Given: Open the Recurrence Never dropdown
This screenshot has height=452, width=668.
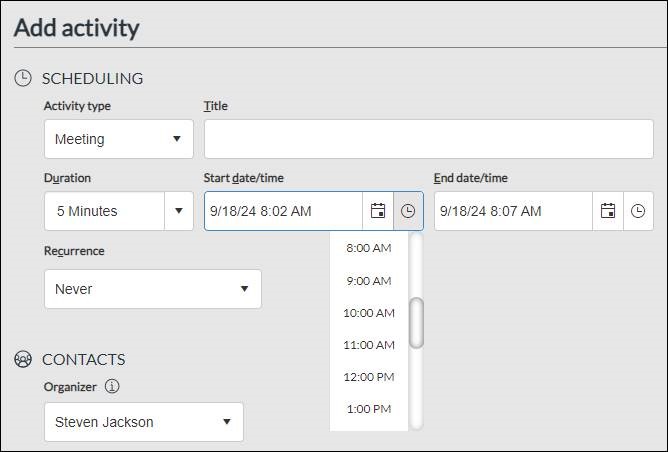Looking at the screenshot, I should [153, 289].
